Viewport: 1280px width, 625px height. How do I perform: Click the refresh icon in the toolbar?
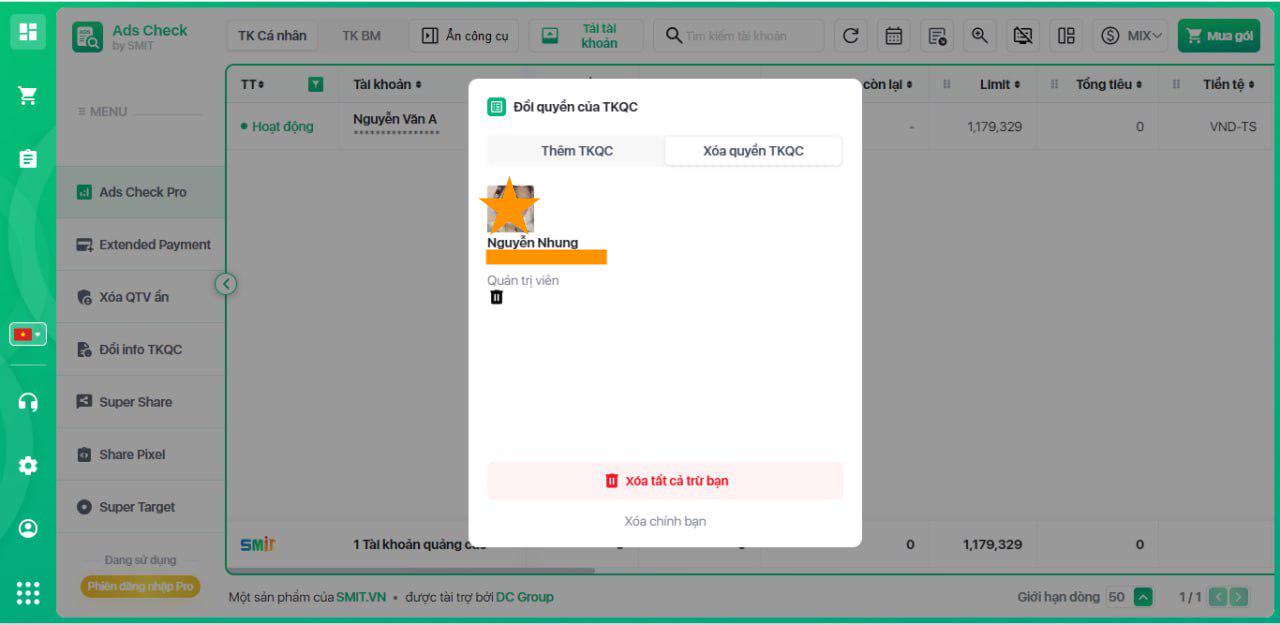click(850, 36)
